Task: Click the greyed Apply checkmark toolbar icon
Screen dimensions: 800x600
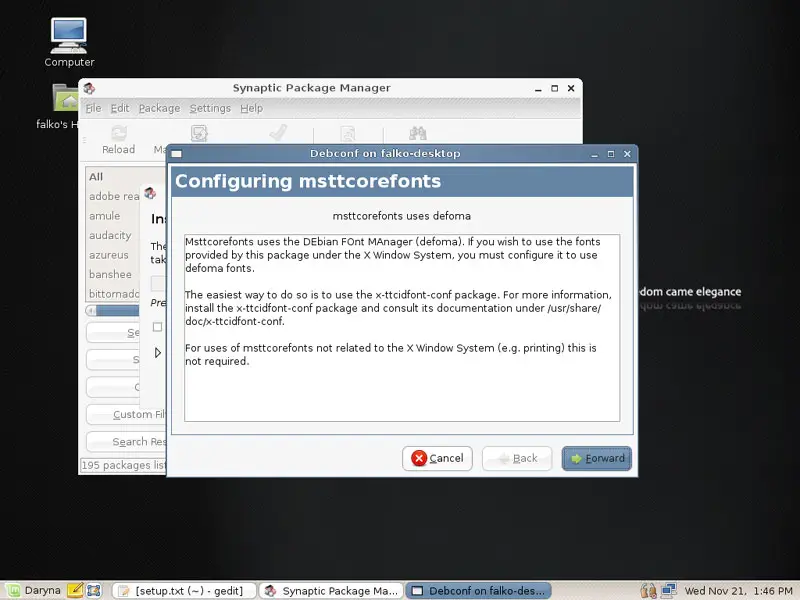Action: (x=278, y=133)
